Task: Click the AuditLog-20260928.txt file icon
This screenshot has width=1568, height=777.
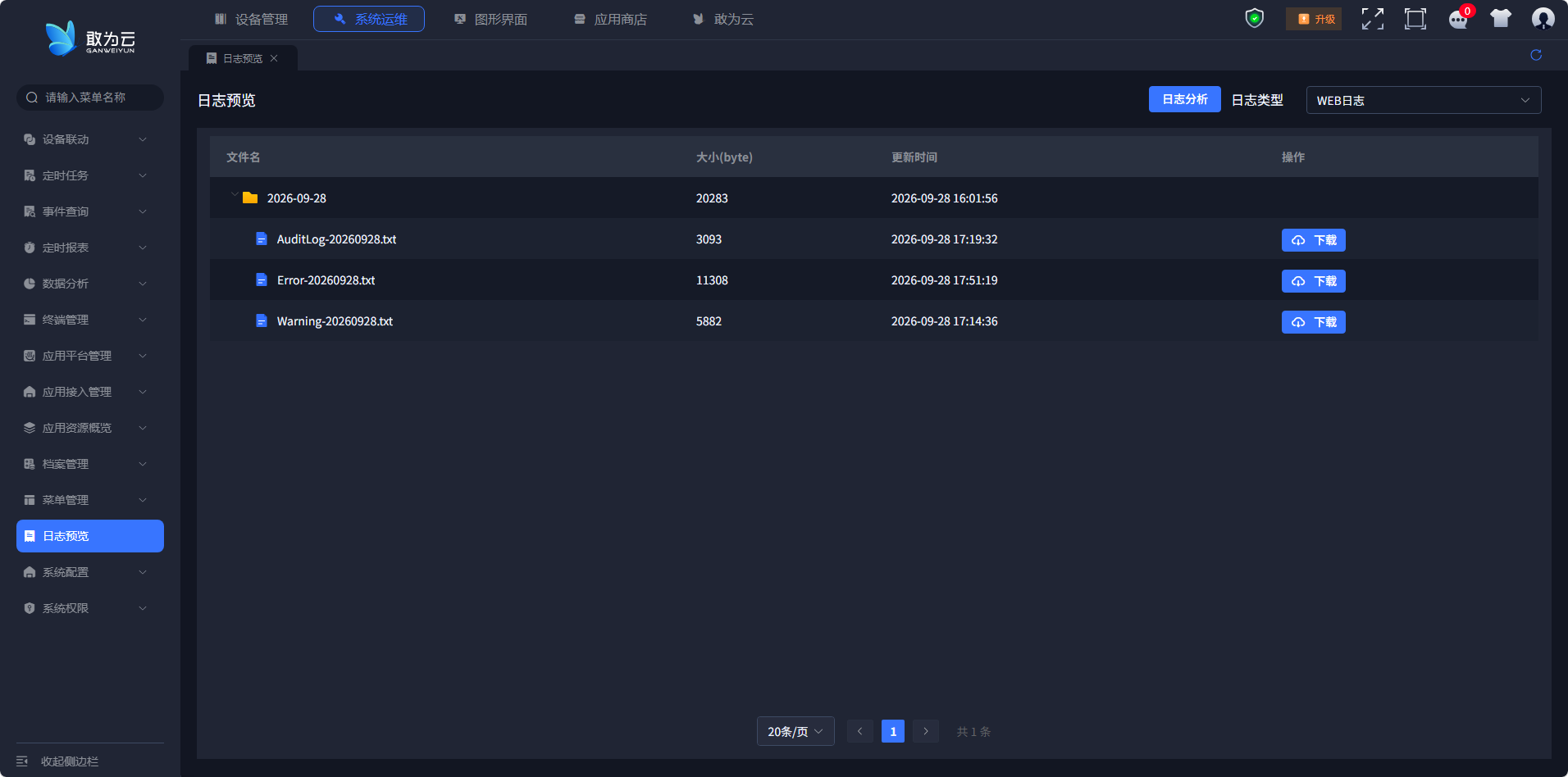Action: click(262, 239)
